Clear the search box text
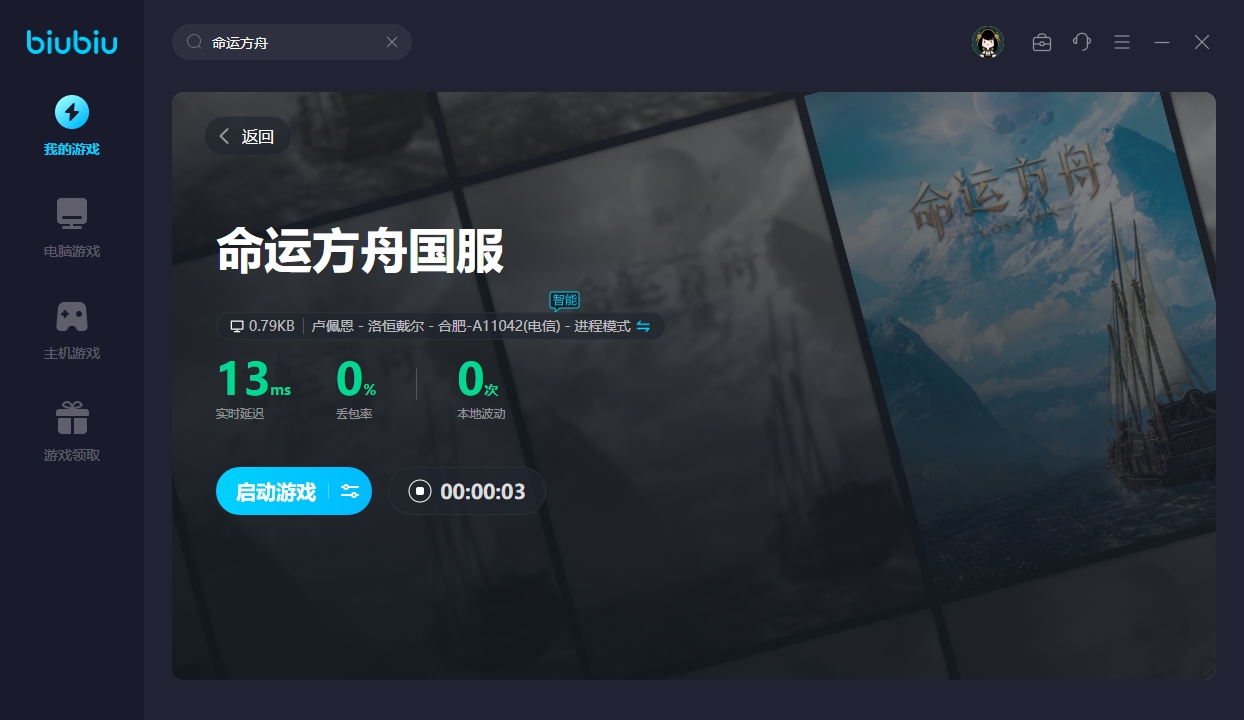 pyautogui.click(x=392, y=42)
